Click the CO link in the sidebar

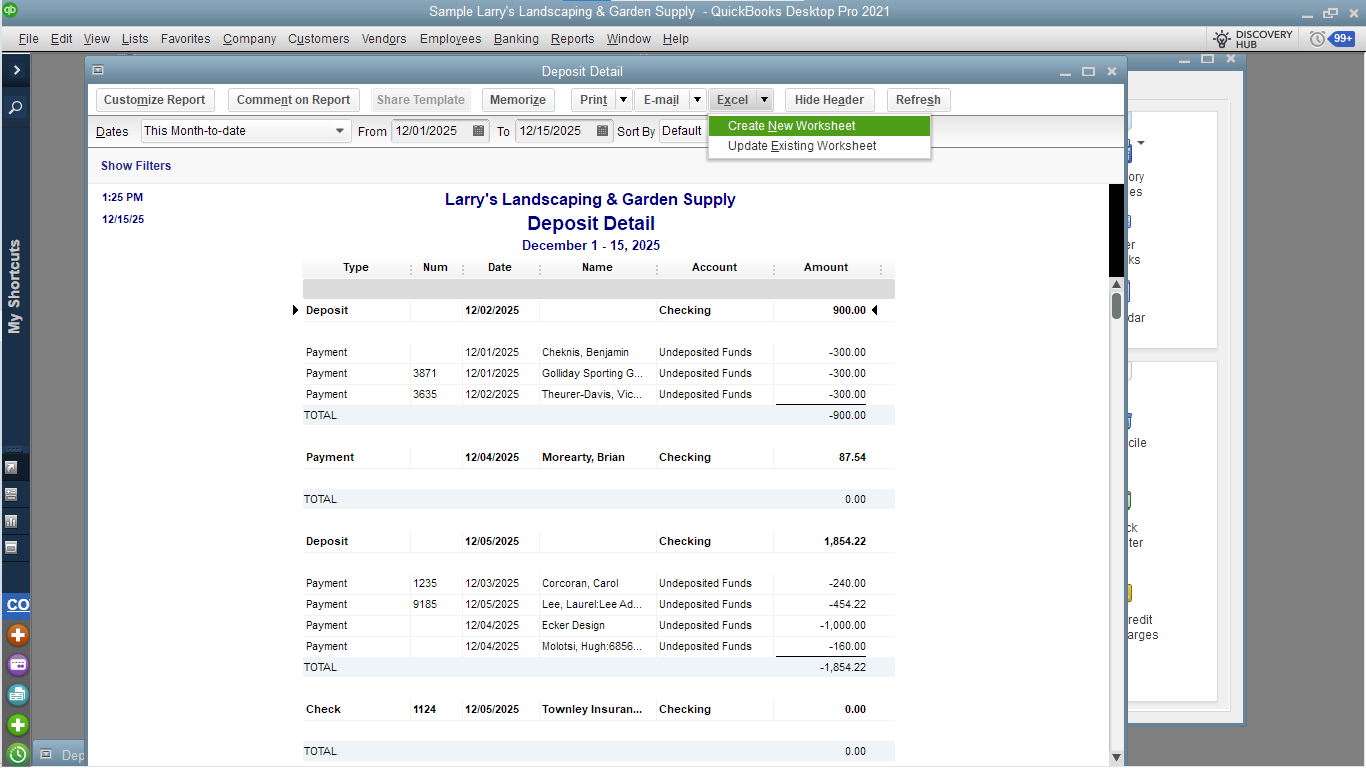tap(18, 605)
